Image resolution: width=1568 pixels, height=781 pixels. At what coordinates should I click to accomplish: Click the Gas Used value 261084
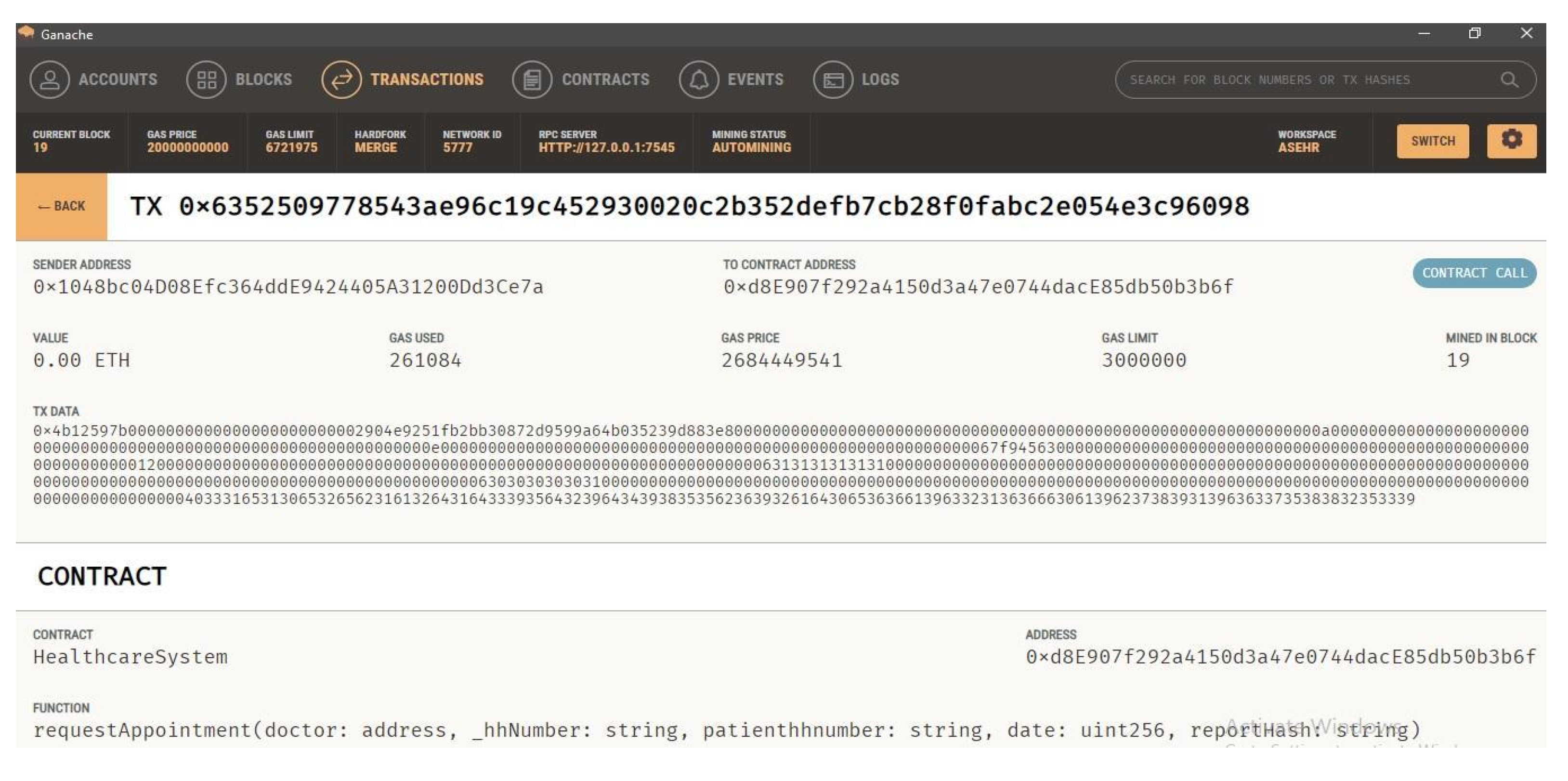426,361
